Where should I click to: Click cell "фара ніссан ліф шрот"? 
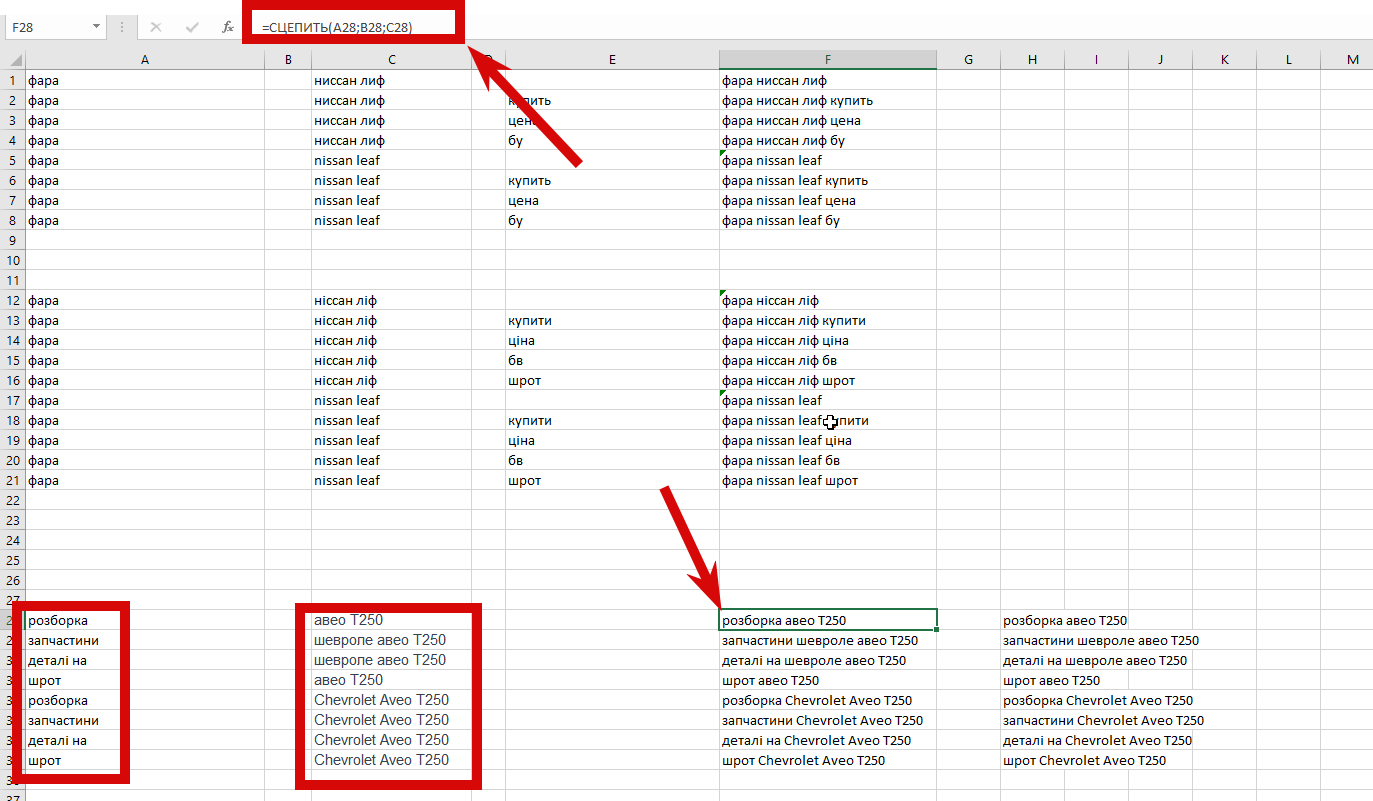(828, 380)
